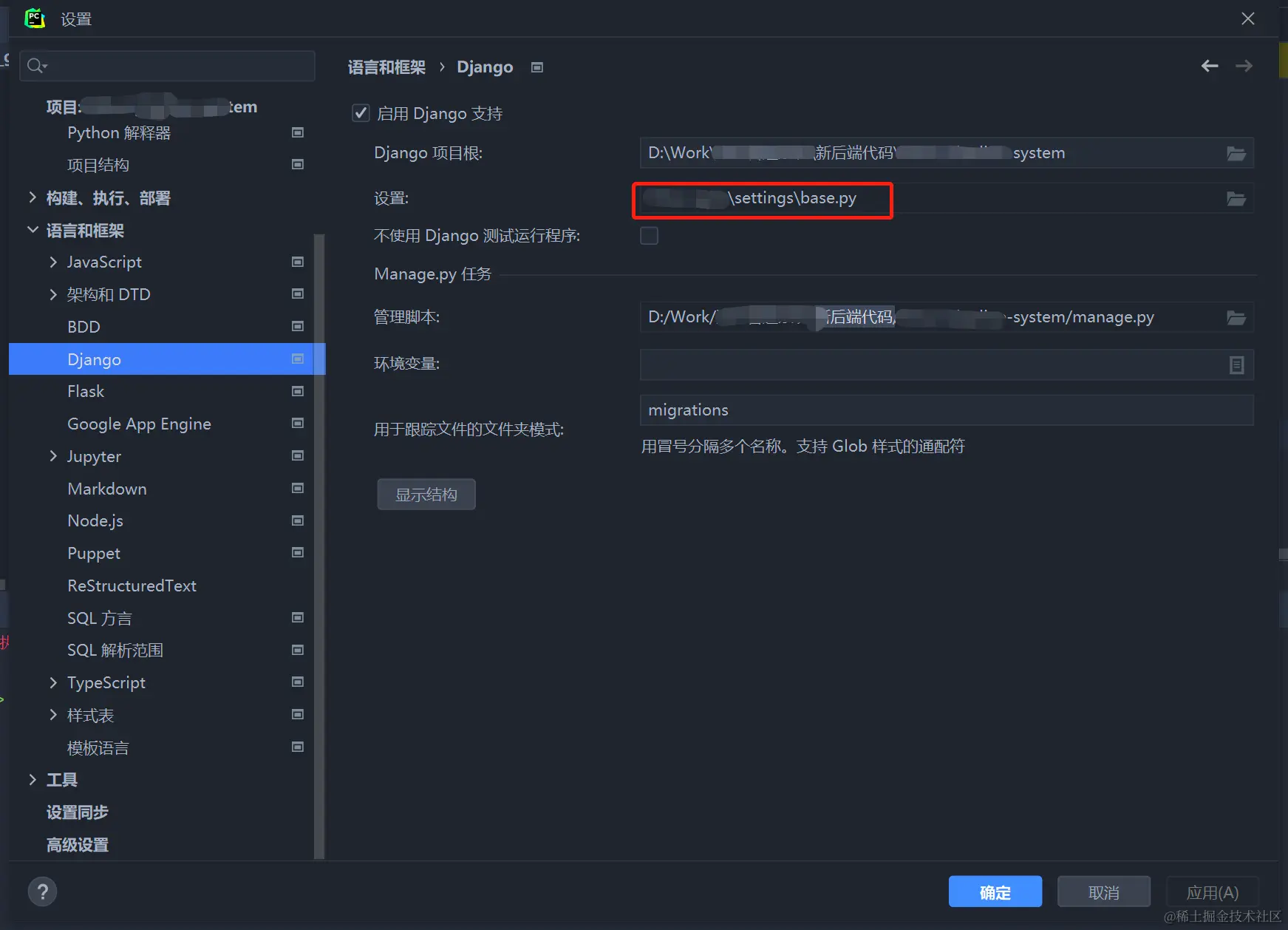Select BDD in the settings tree
This screenshot has width=1288, height=930.
click(x=84, y=327)
